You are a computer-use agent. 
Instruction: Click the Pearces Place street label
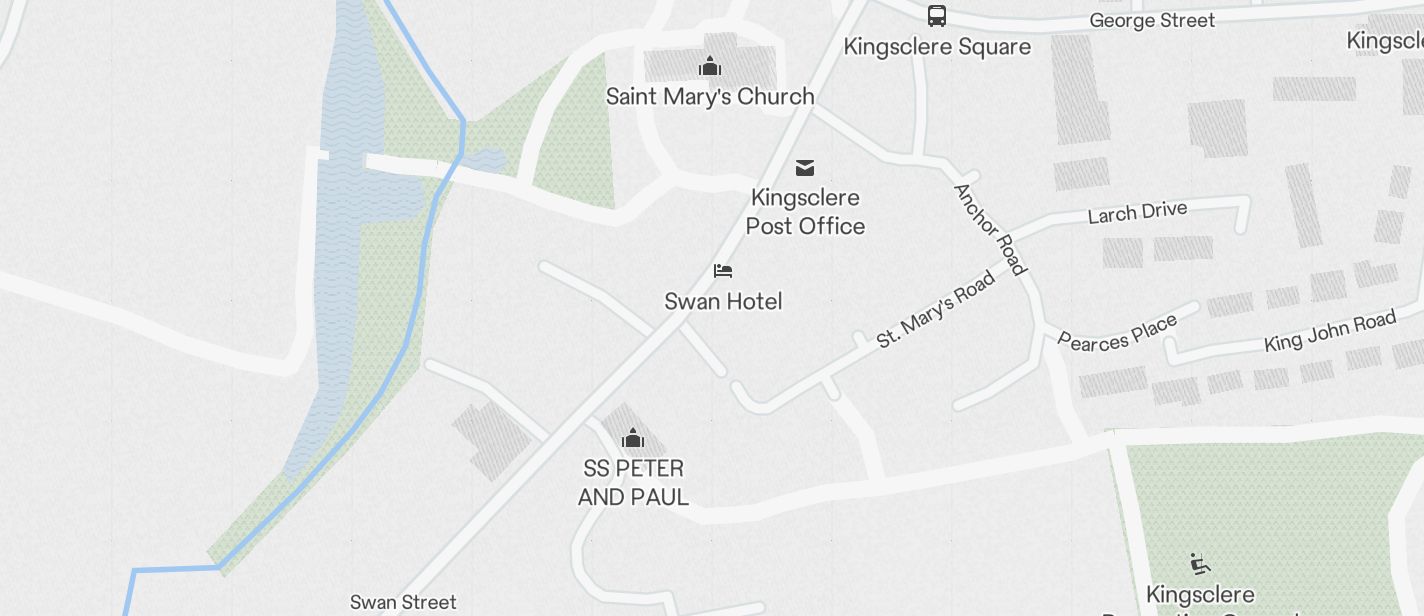(1117, 332)
